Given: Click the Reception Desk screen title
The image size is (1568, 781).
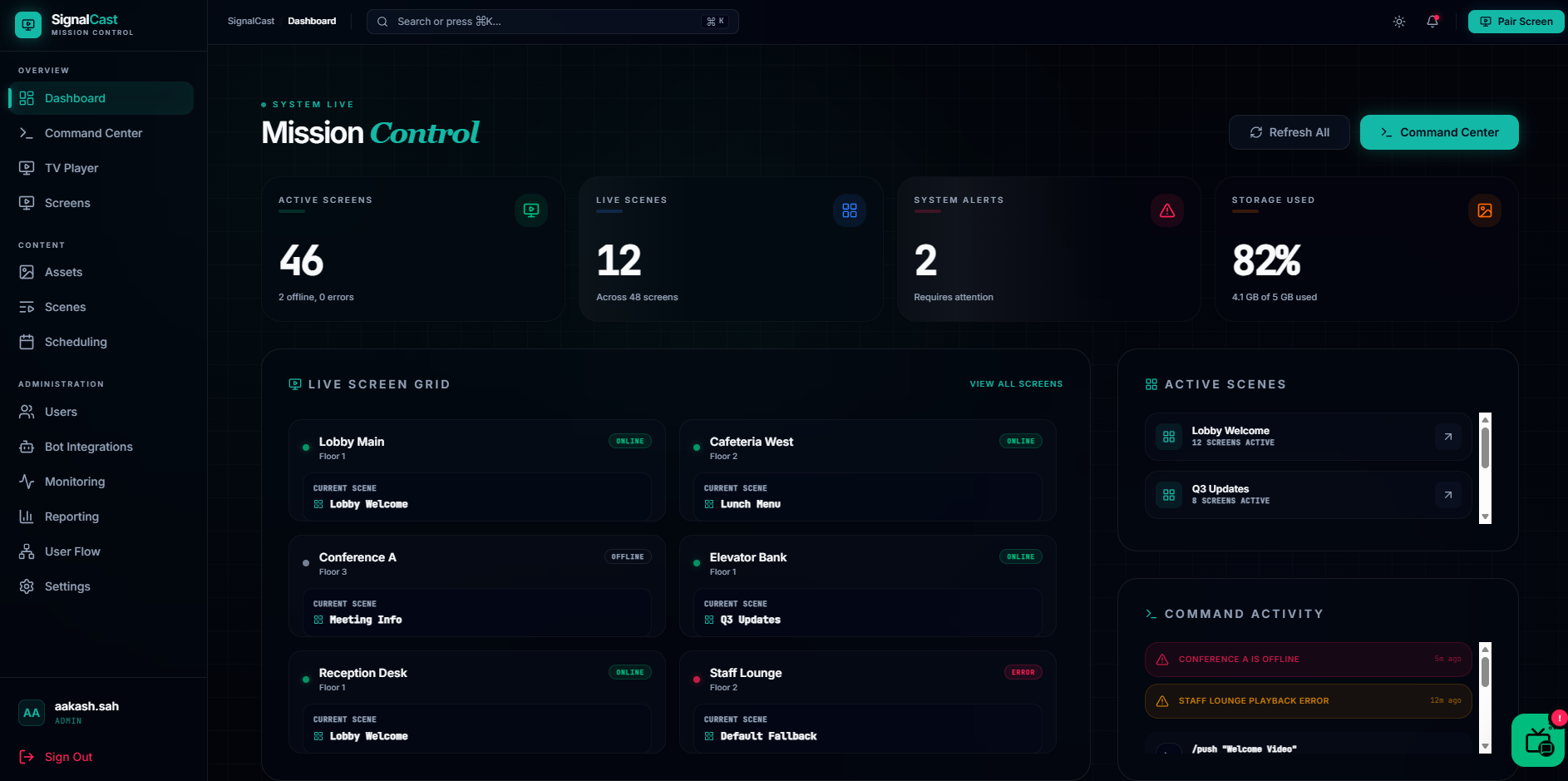Looking at the screenshot, I should click(363, 673).
